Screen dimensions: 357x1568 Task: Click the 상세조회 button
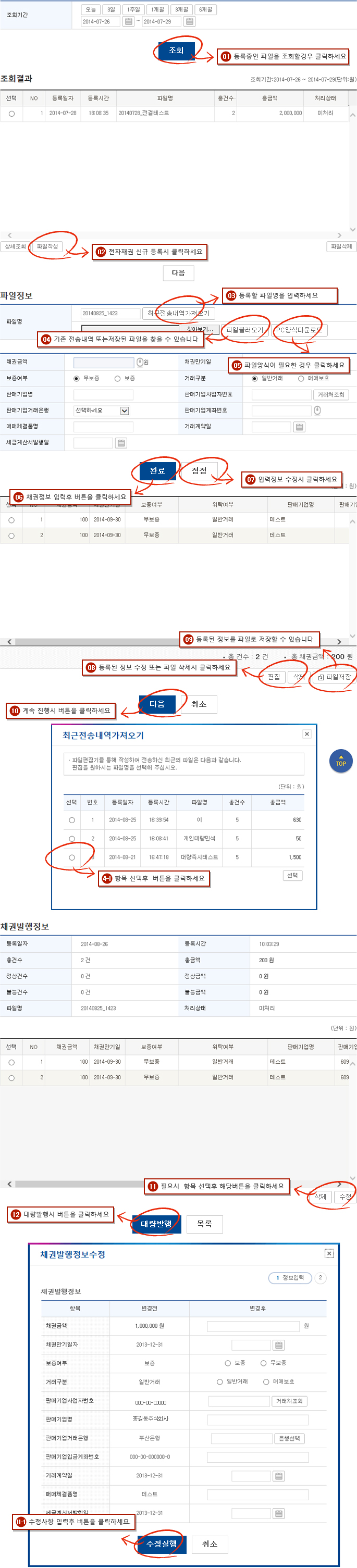click(15, 246)
